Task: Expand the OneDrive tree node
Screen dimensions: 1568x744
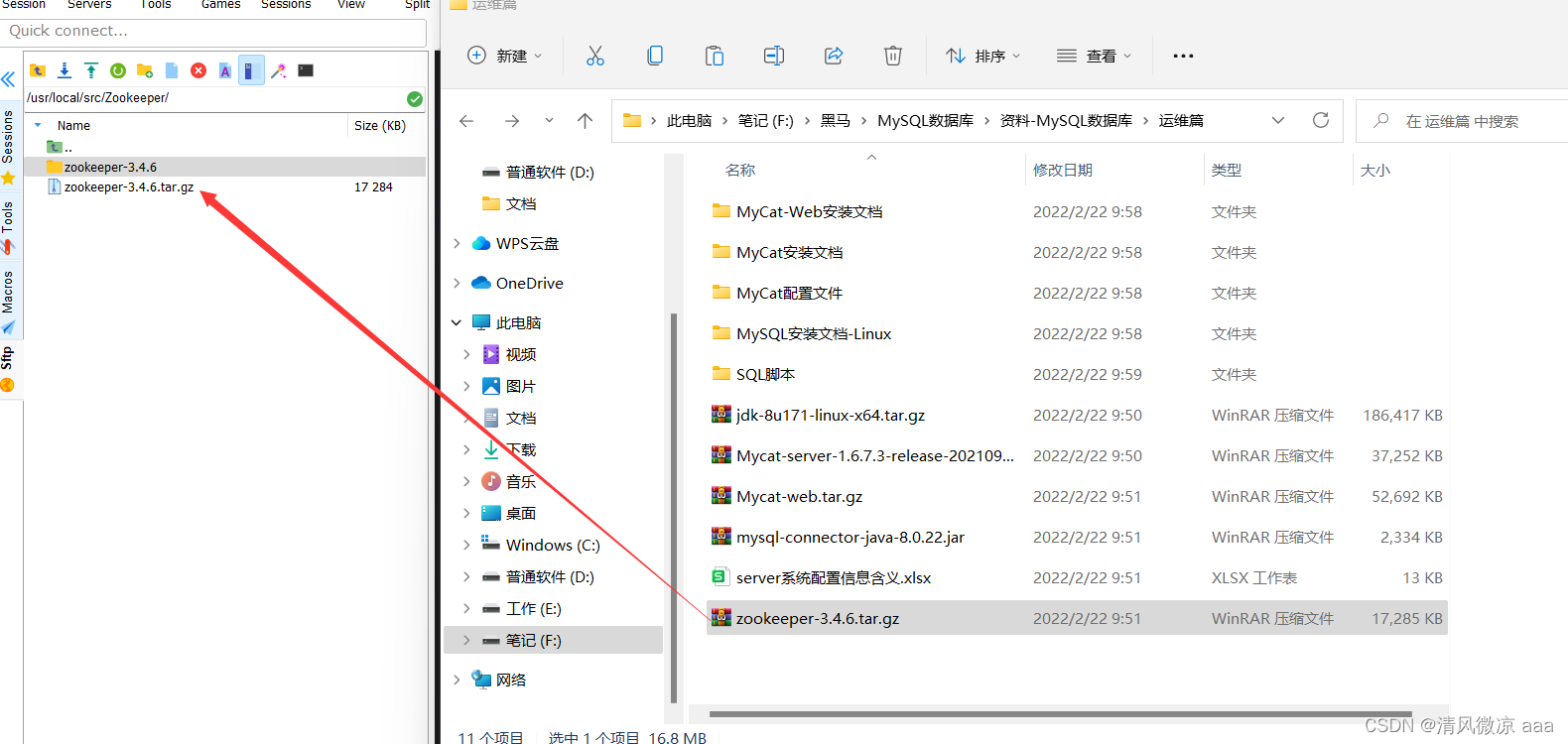Action: point(457,283)
